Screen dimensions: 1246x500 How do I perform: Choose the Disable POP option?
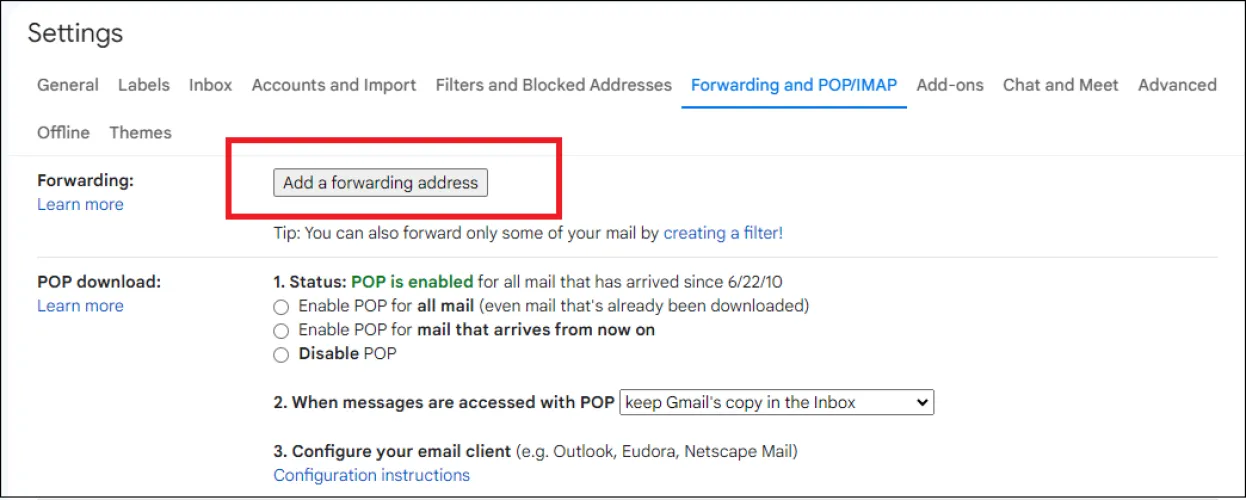[281, 354]
